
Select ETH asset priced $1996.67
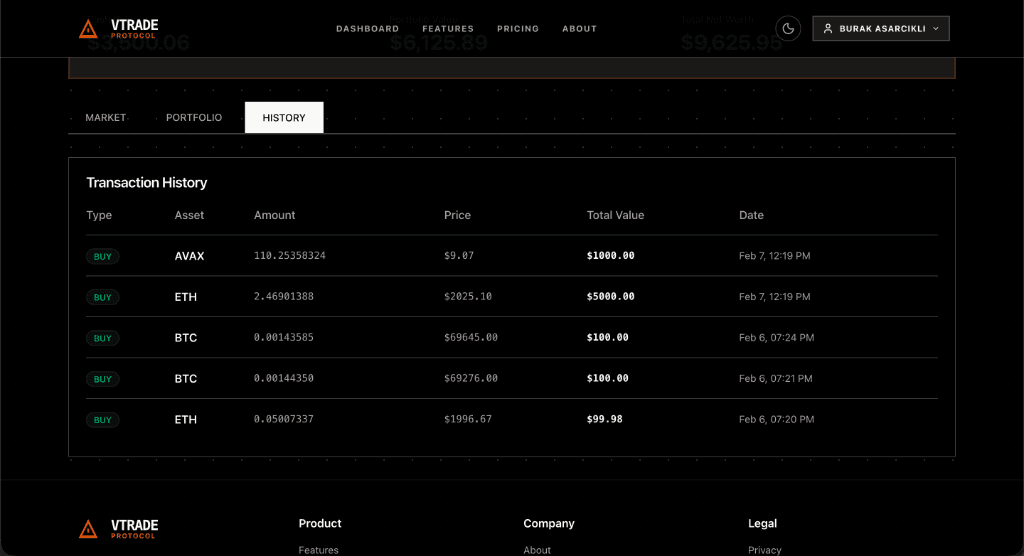(x=185, y=419)
